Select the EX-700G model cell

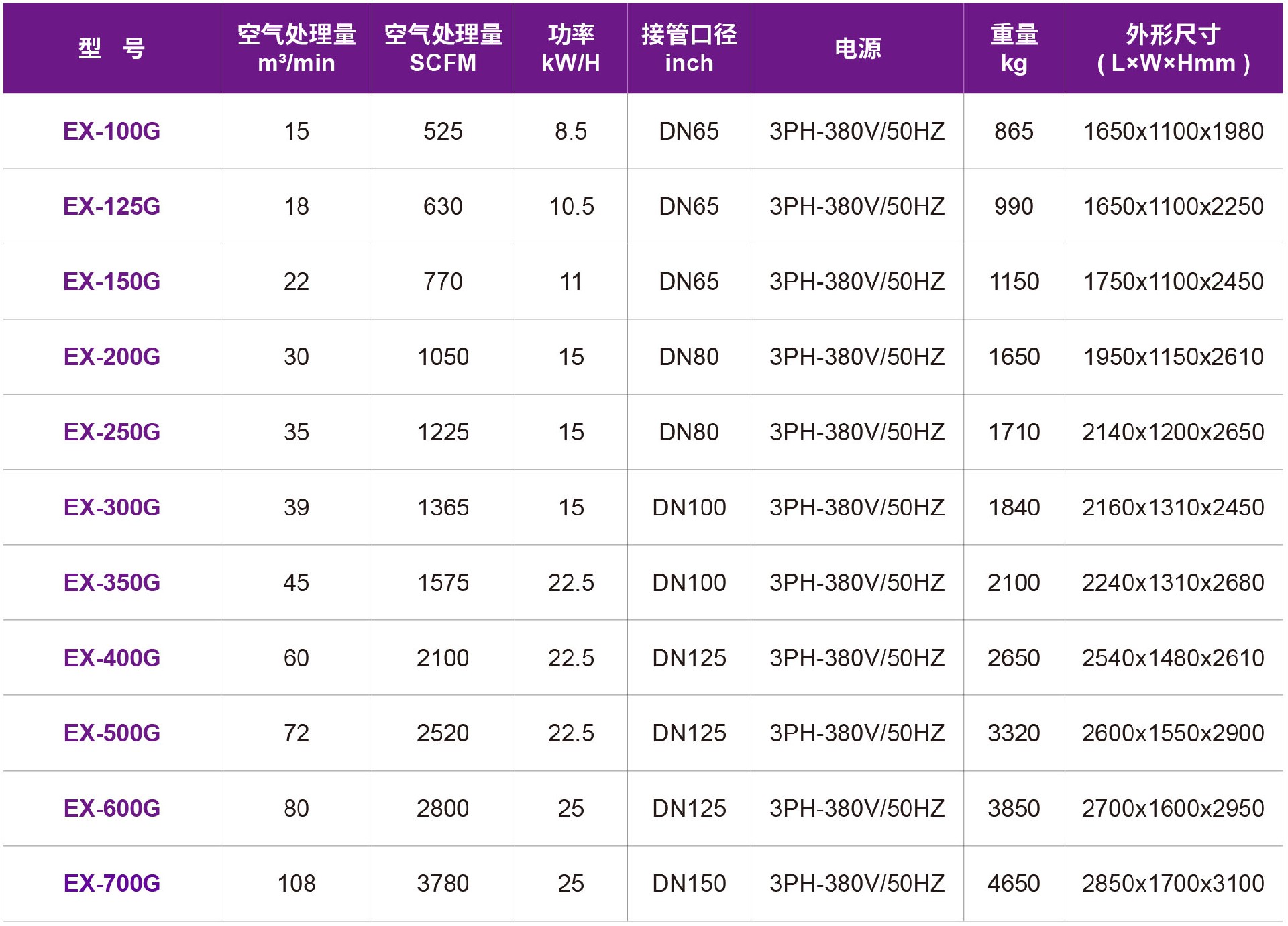tap(112, 883)
